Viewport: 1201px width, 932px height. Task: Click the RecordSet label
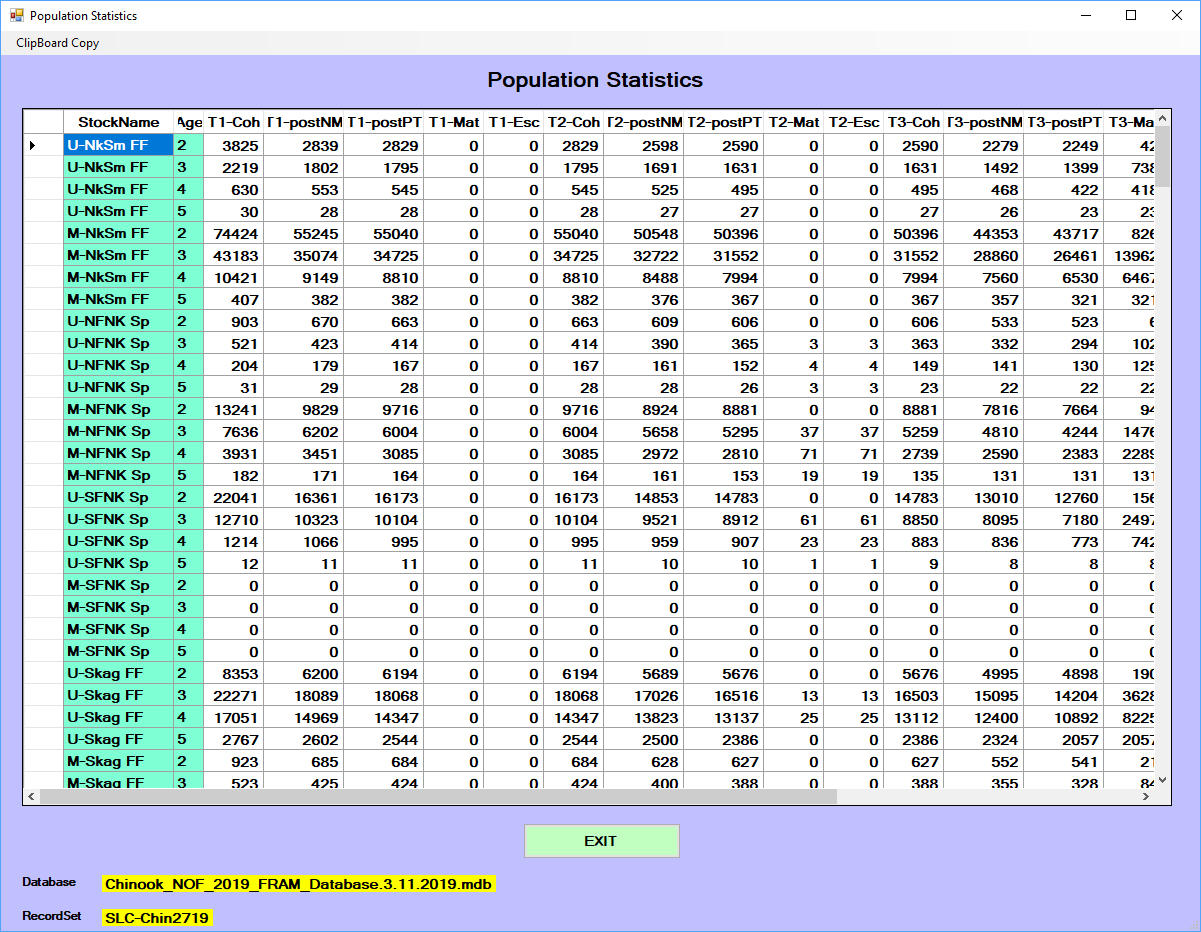(x=52, y=915)
